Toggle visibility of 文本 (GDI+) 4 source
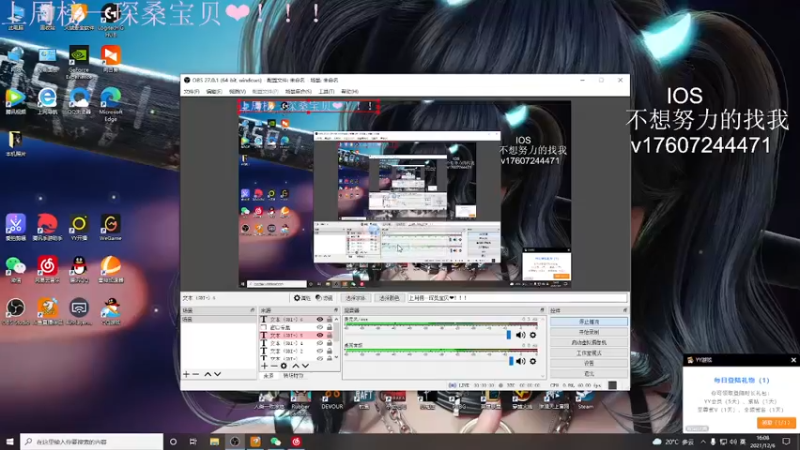Viewport: 800px width, 450px height. click(320, 343)
